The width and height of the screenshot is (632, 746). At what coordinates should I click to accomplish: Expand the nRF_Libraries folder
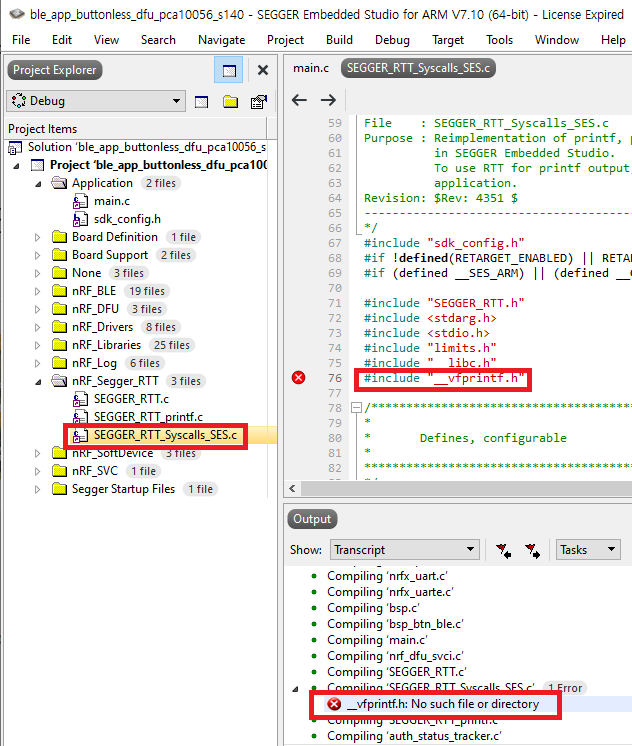pyautogui.click(x=38, y=345)
